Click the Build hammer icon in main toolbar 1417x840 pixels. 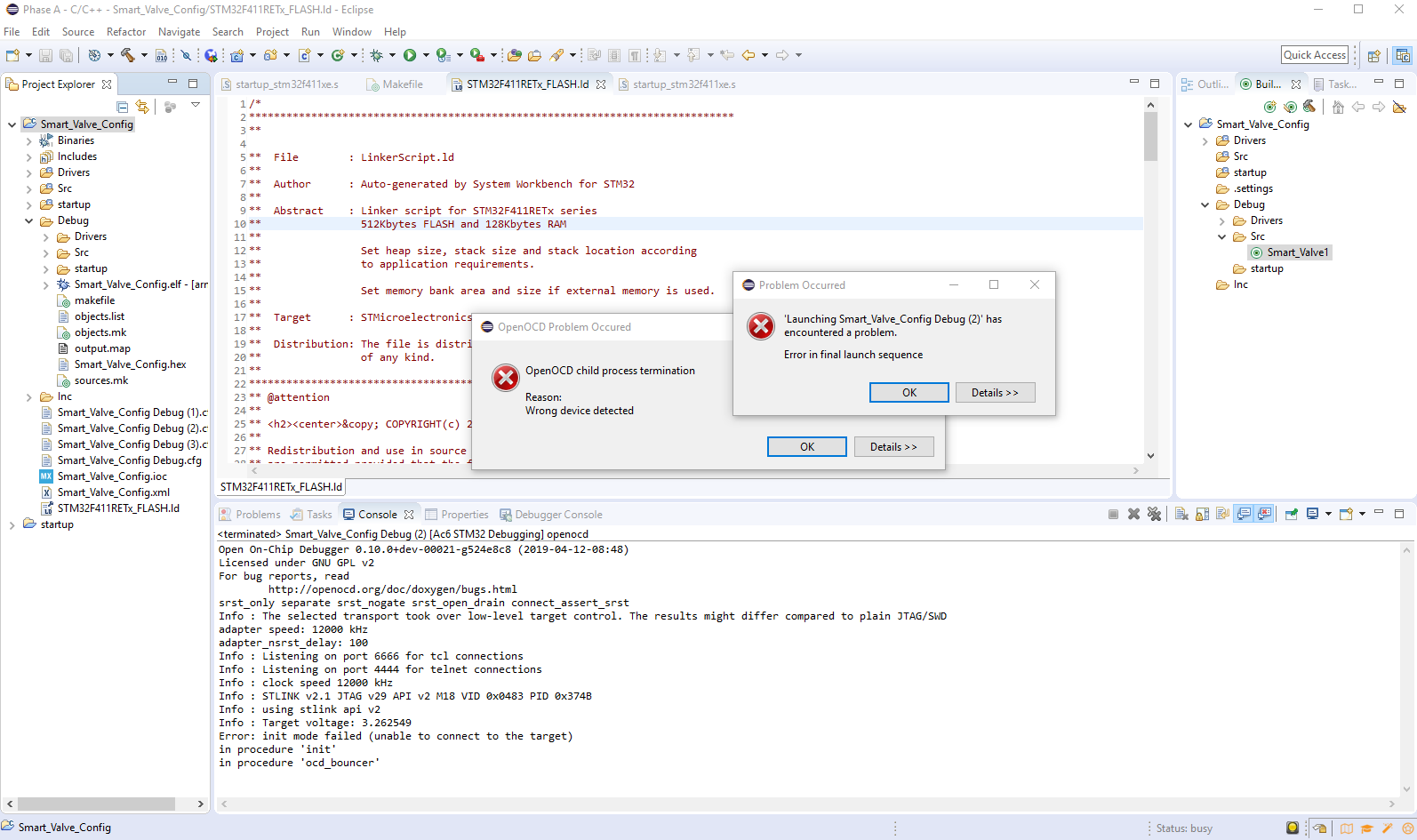coord(128,55)
